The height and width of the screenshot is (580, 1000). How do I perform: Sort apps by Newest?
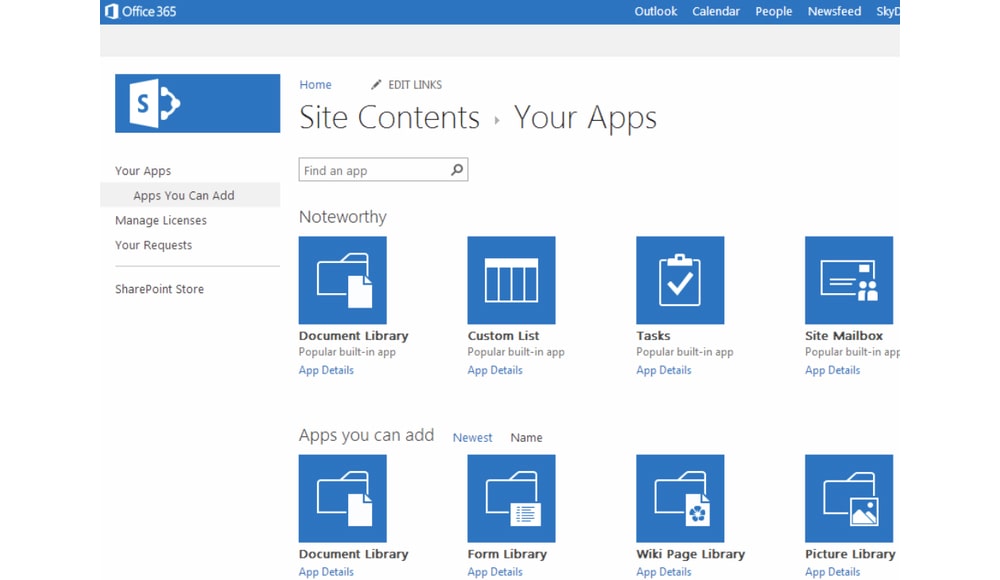coord(473,438)
